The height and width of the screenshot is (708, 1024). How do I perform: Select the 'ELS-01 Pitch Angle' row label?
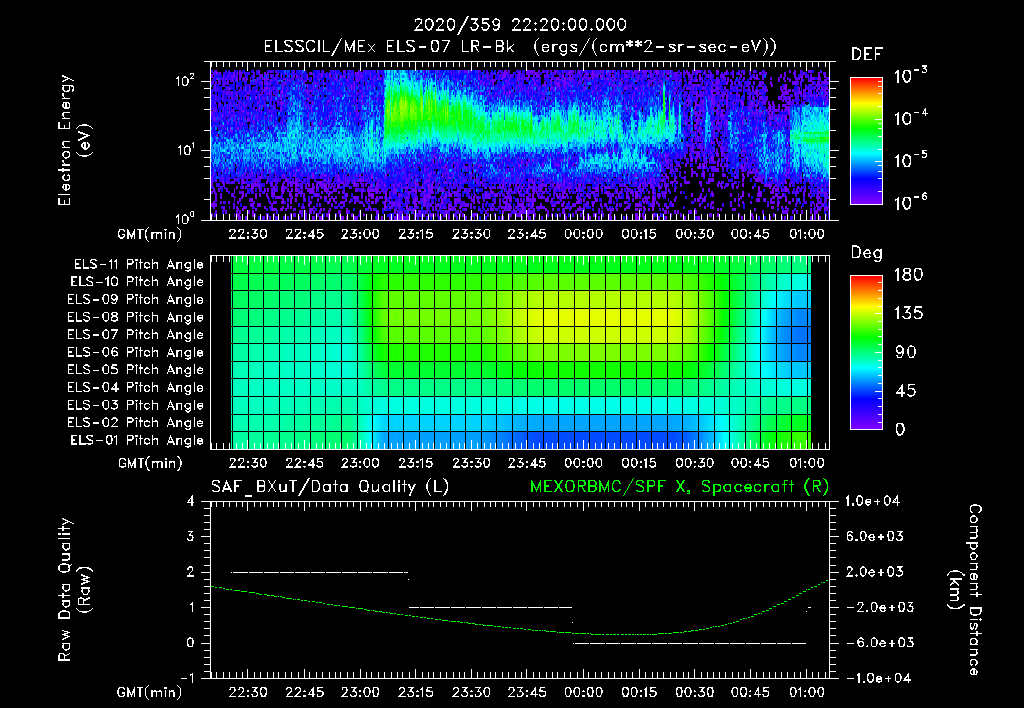point(137,440)
